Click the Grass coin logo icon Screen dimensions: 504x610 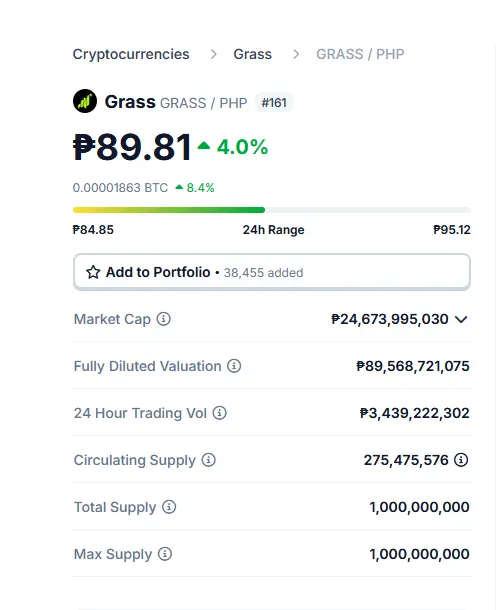pos(85,101)
